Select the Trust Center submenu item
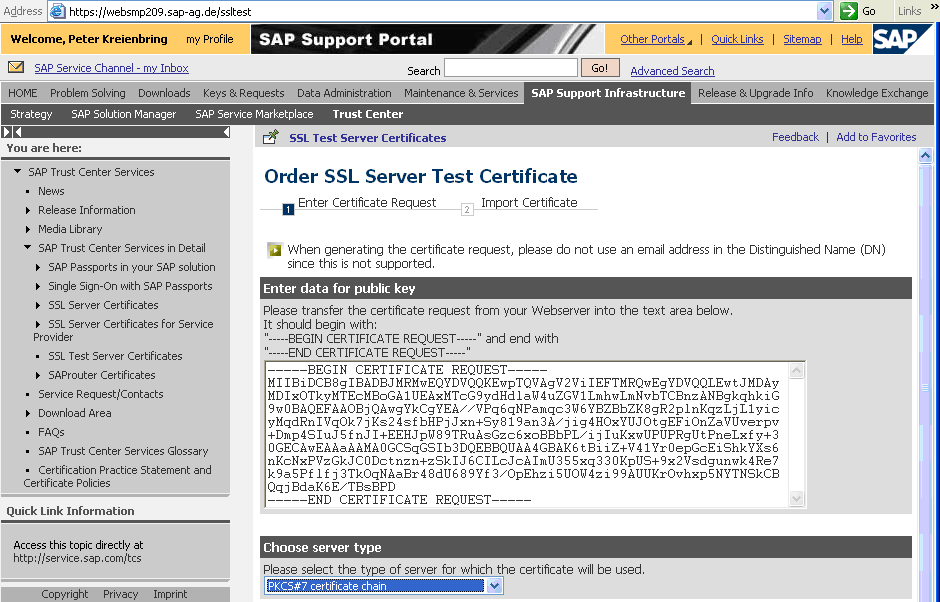The image size is (940, 602). point(367,114)
